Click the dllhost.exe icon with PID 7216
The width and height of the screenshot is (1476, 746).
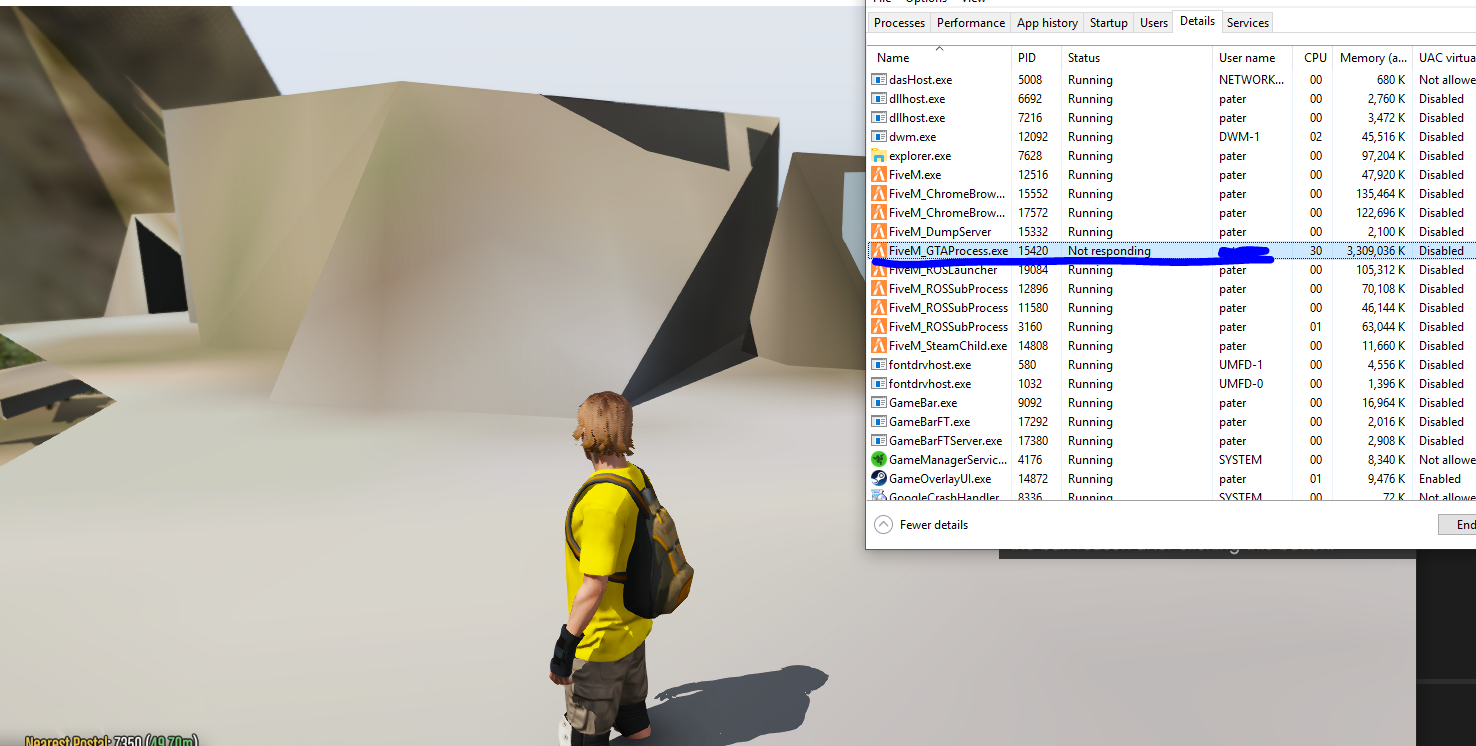[879, 117]
